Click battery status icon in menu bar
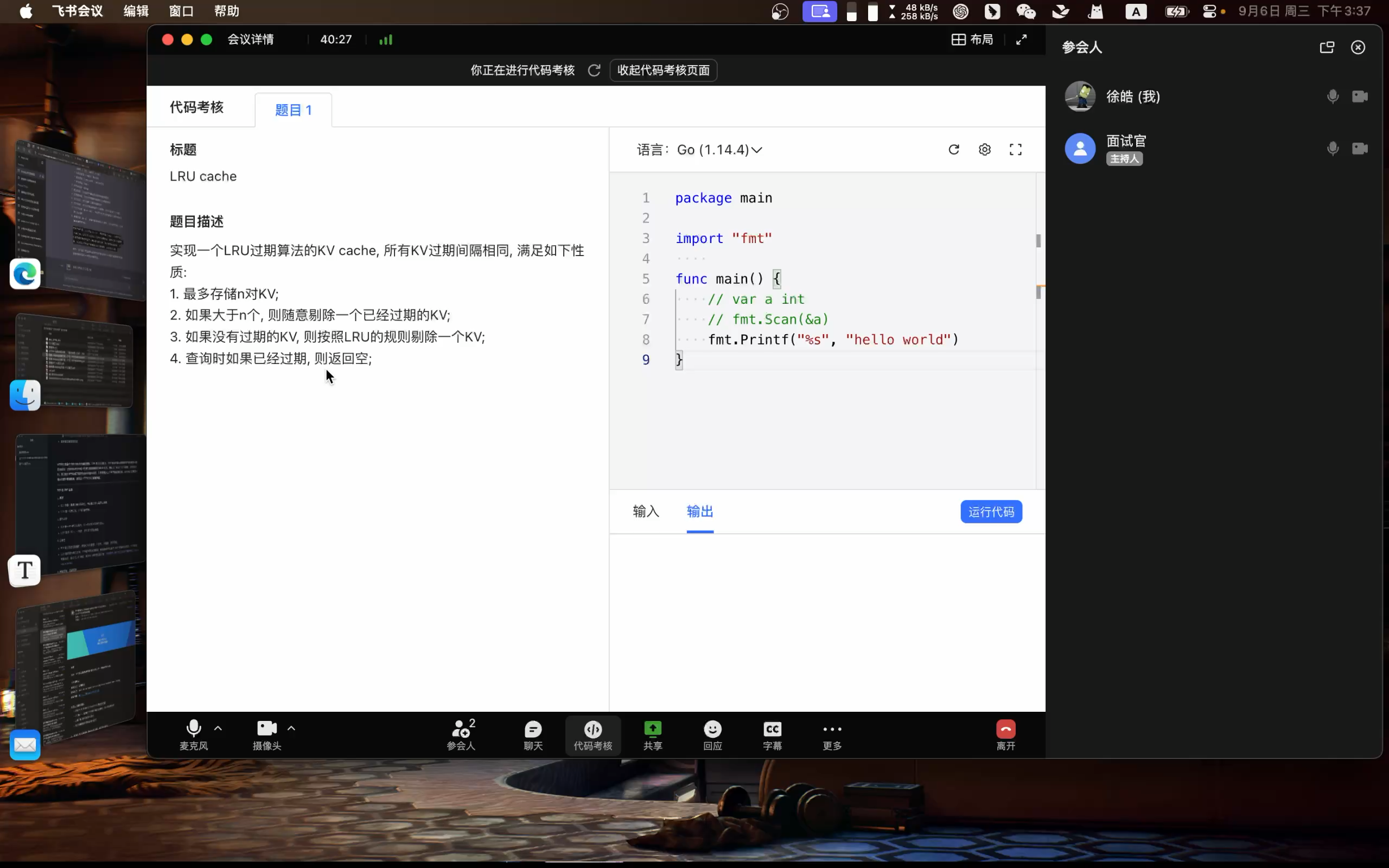The height and width of the screenshot is (868, 1389). point(1177,11)
